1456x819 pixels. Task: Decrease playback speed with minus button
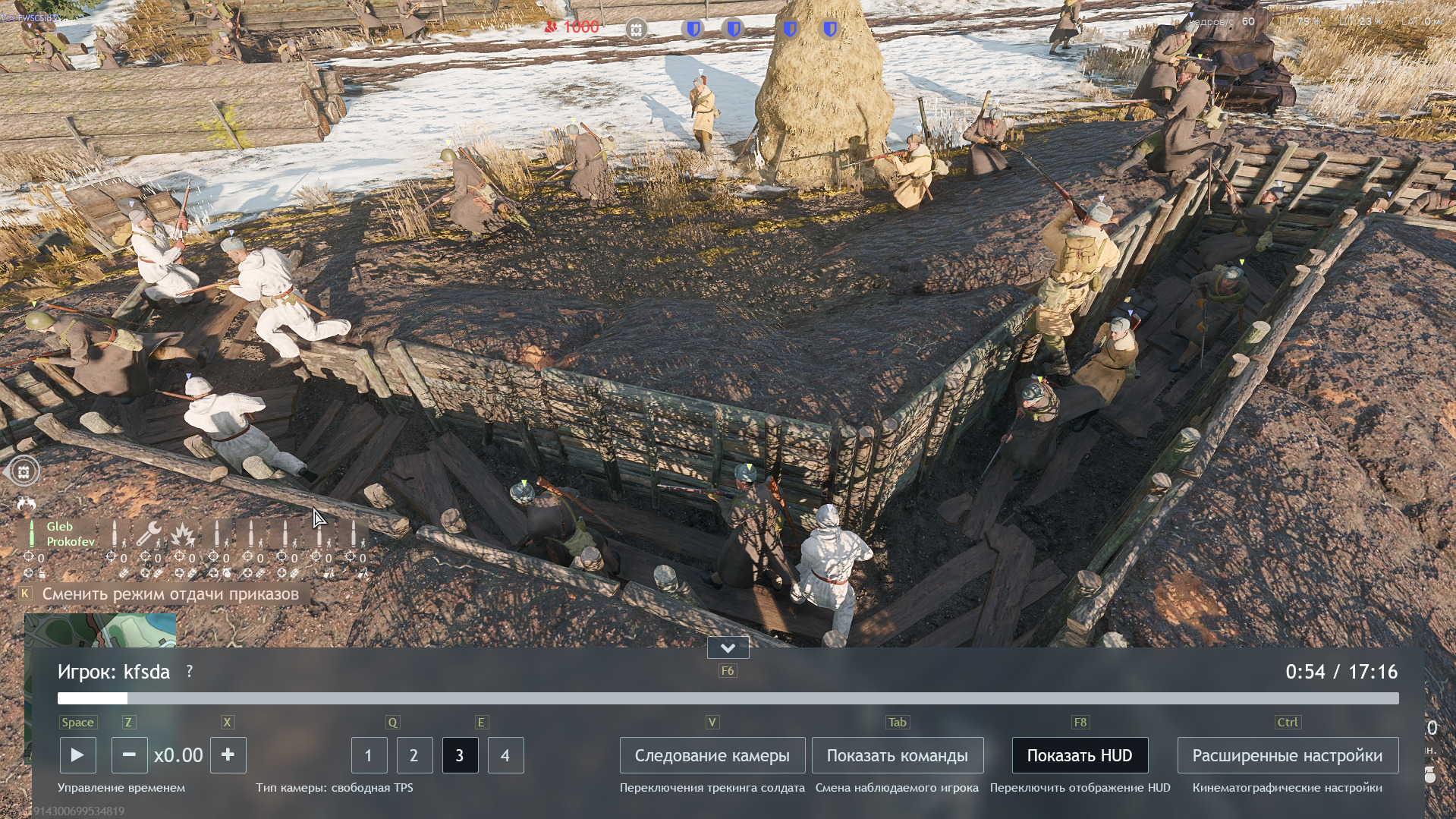tap(129, 755)
